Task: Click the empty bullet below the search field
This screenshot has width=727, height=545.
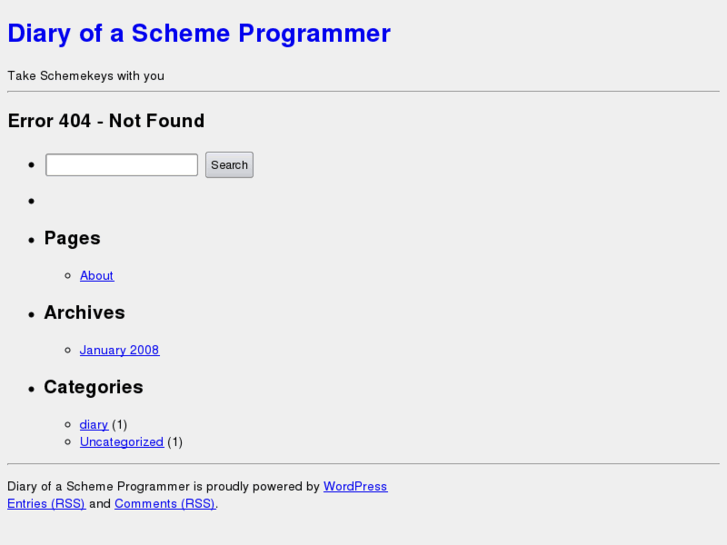Action: pos(32,201)
